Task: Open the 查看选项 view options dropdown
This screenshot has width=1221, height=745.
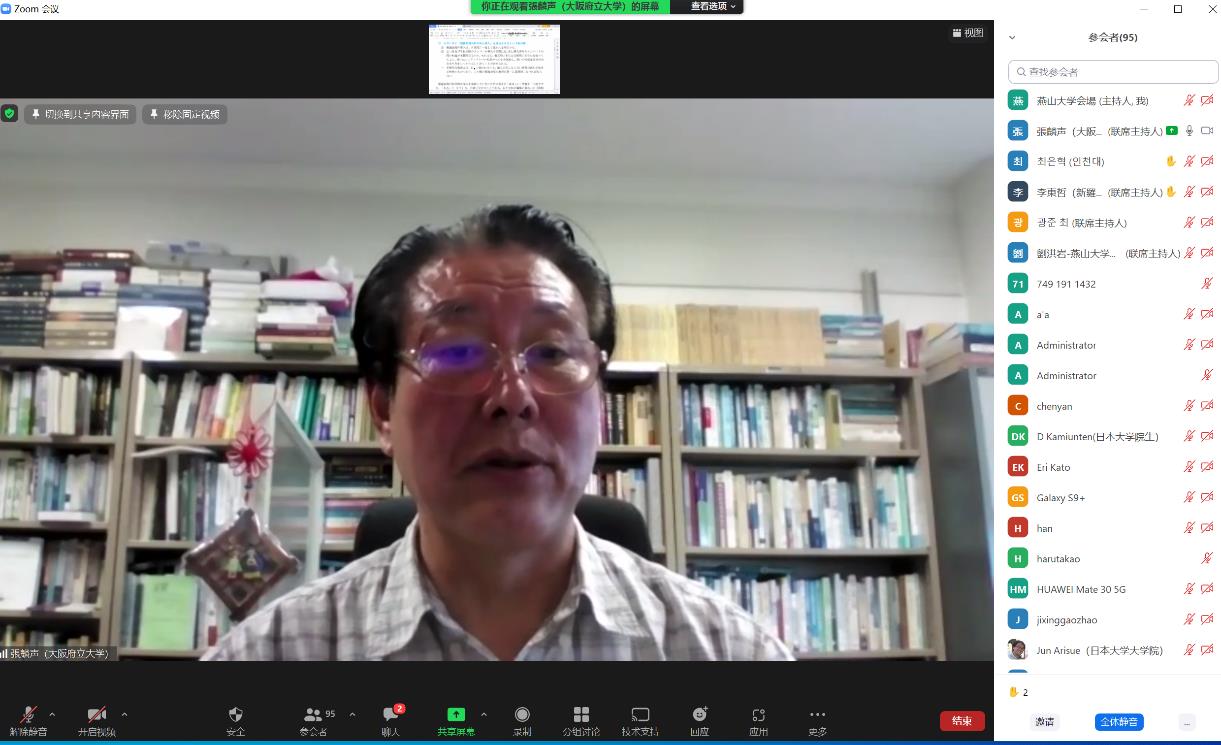Action: tap(714, 7)
